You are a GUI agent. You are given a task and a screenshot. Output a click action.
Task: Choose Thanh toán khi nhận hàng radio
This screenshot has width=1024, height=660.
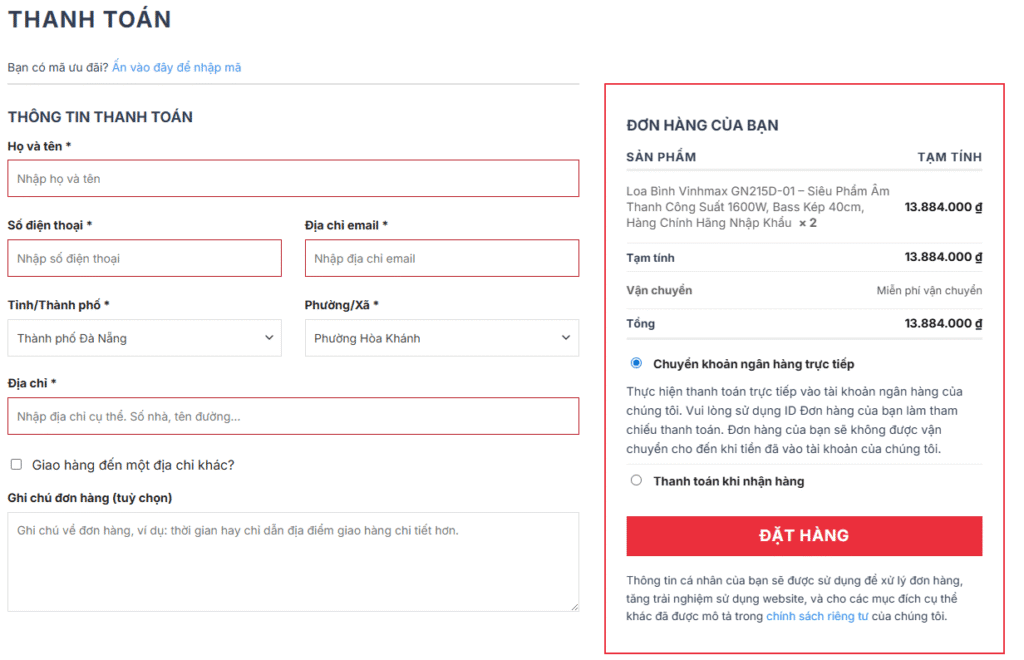point(636,481)
